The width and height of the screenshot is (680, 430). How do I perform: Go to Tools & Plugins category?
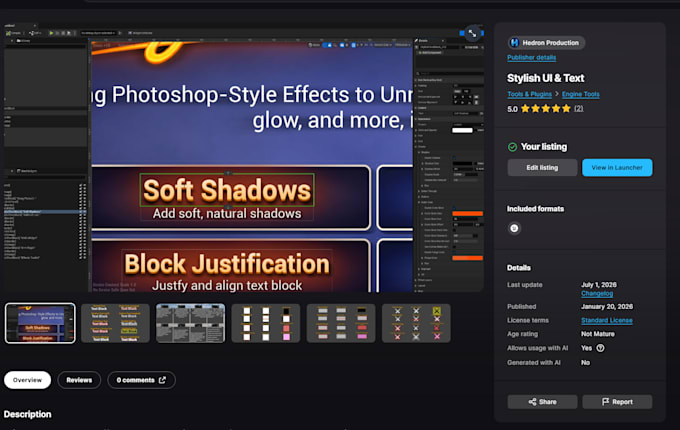(x=529, y=94)
